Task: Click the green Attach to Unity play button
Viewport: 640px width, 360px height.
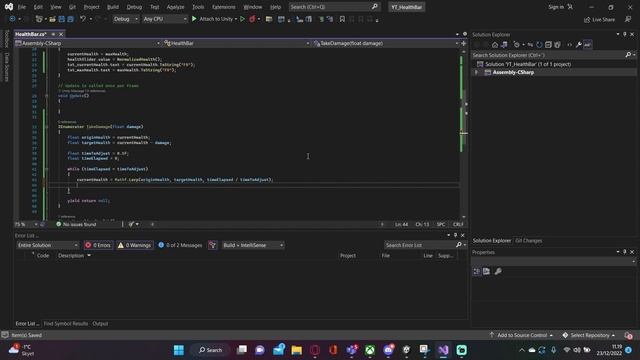Action: tap(194, 19)
